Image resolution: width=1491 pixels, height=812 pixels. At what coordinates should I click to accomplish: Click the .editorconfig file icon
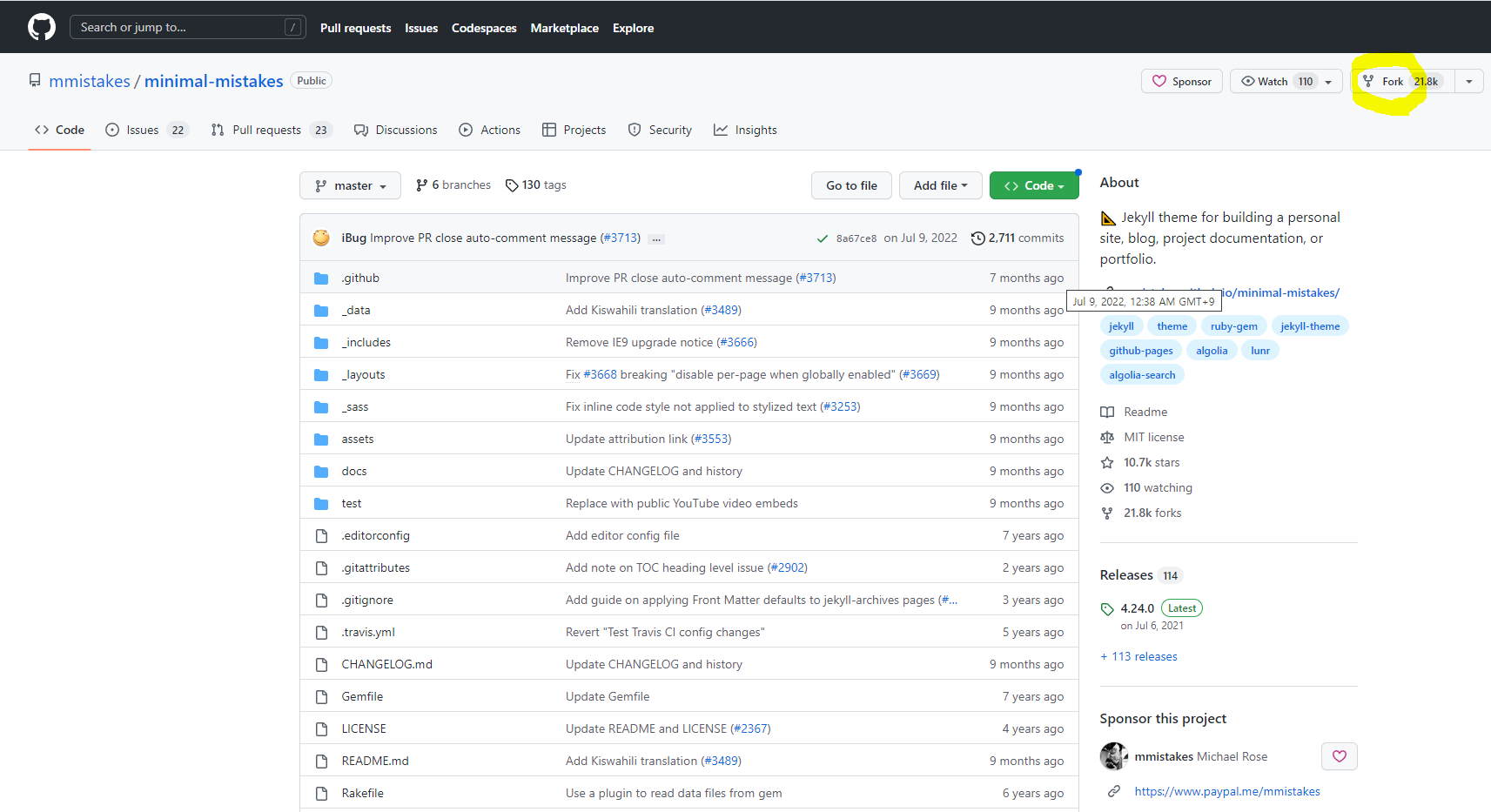coord(321,536)
